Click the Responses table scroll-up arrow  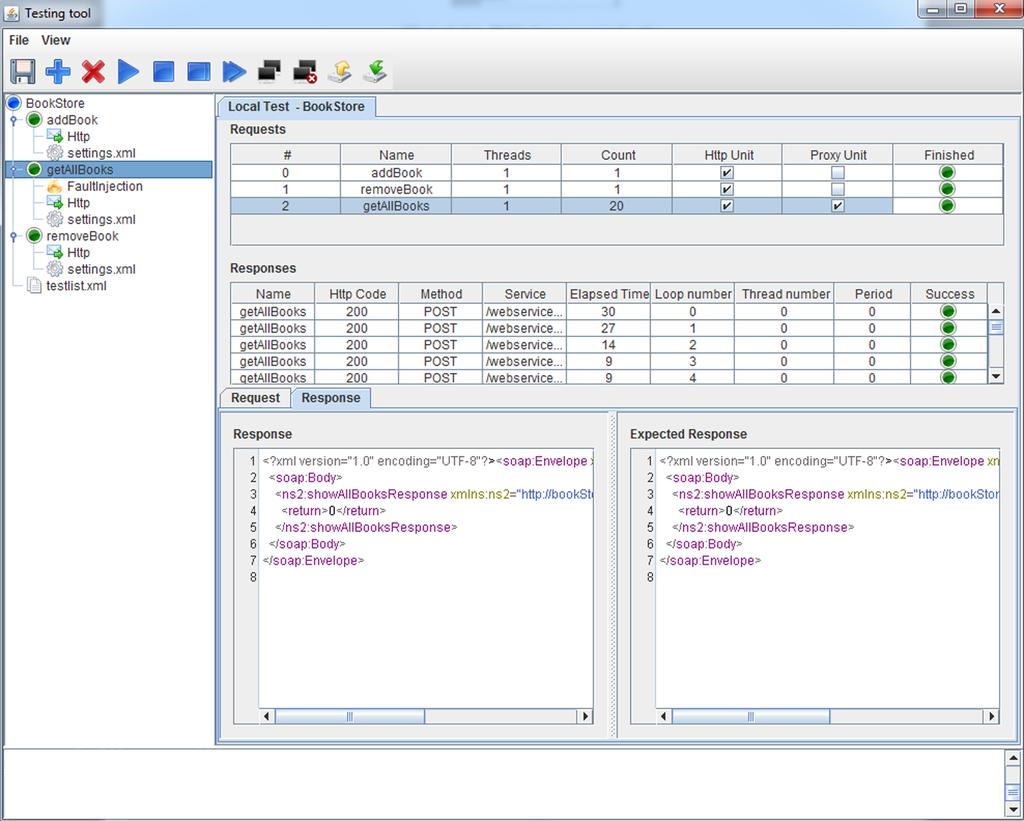(996, 312)
